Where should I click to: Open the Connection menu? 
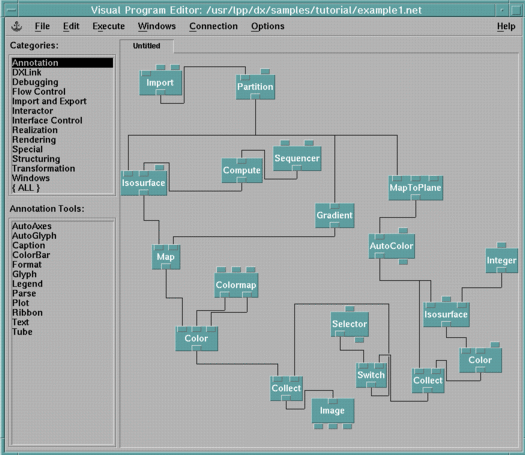[x=213, y=26]
